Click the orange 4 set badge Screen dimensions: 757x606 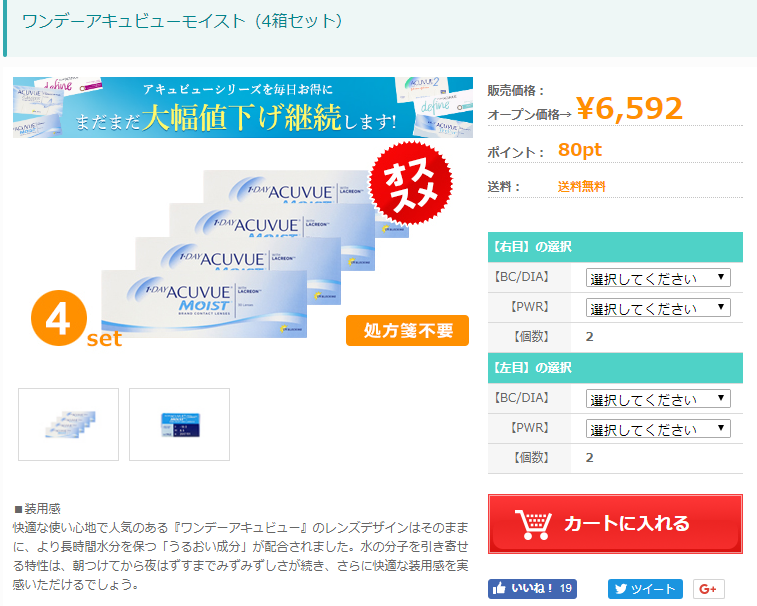(x=75, y=320)
